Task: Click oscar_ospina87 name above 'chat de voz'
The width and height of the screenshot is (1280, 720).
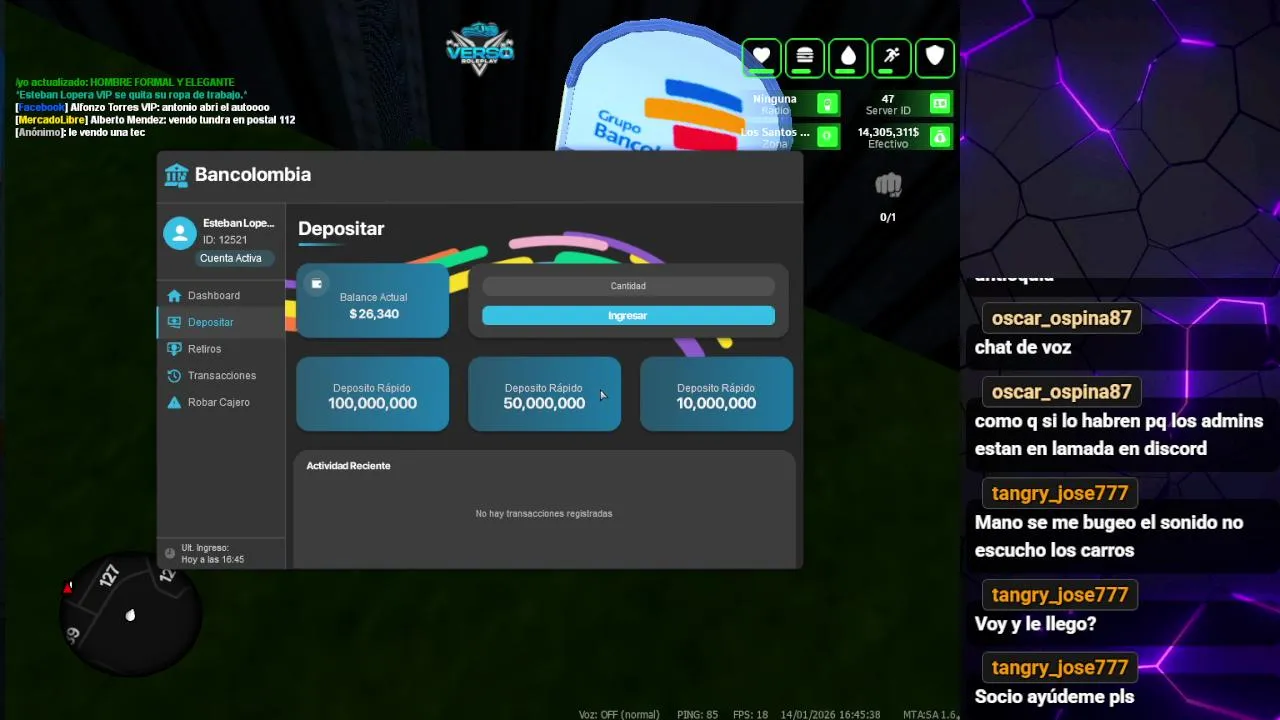Action: [x=1061, y=319]
